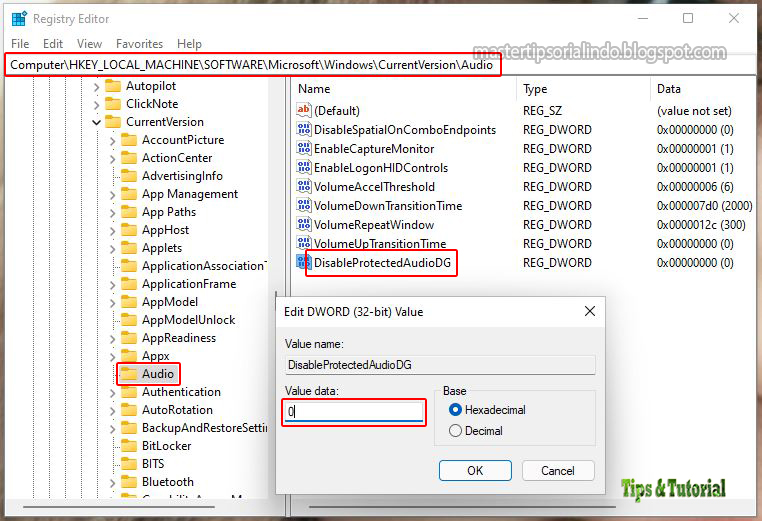This screenshot has width=762, height=521.
Task: Select the ApplicationAssociation key
Action: coord(204,266)
